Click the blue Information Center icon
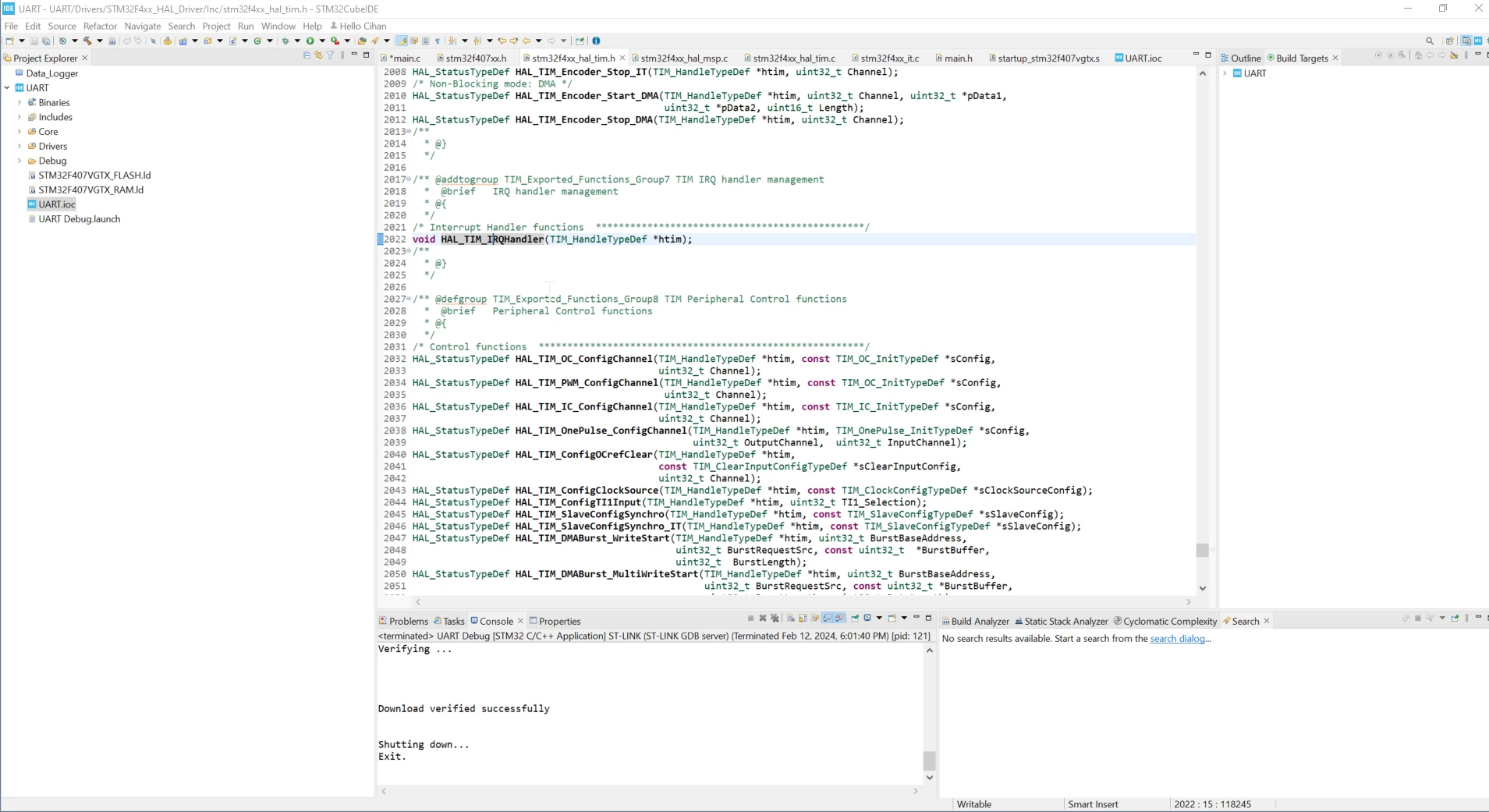 (596, 41)
